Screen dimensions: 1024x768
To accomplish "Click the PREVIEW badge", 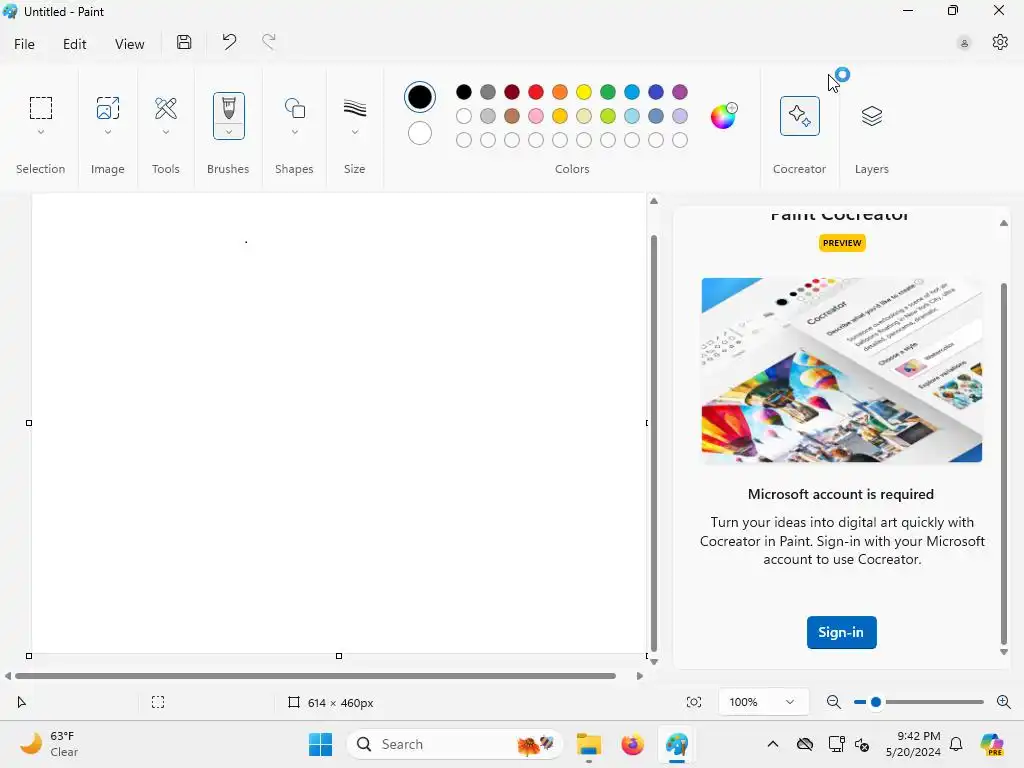I will pyautogui.click(x=842, y=243).
